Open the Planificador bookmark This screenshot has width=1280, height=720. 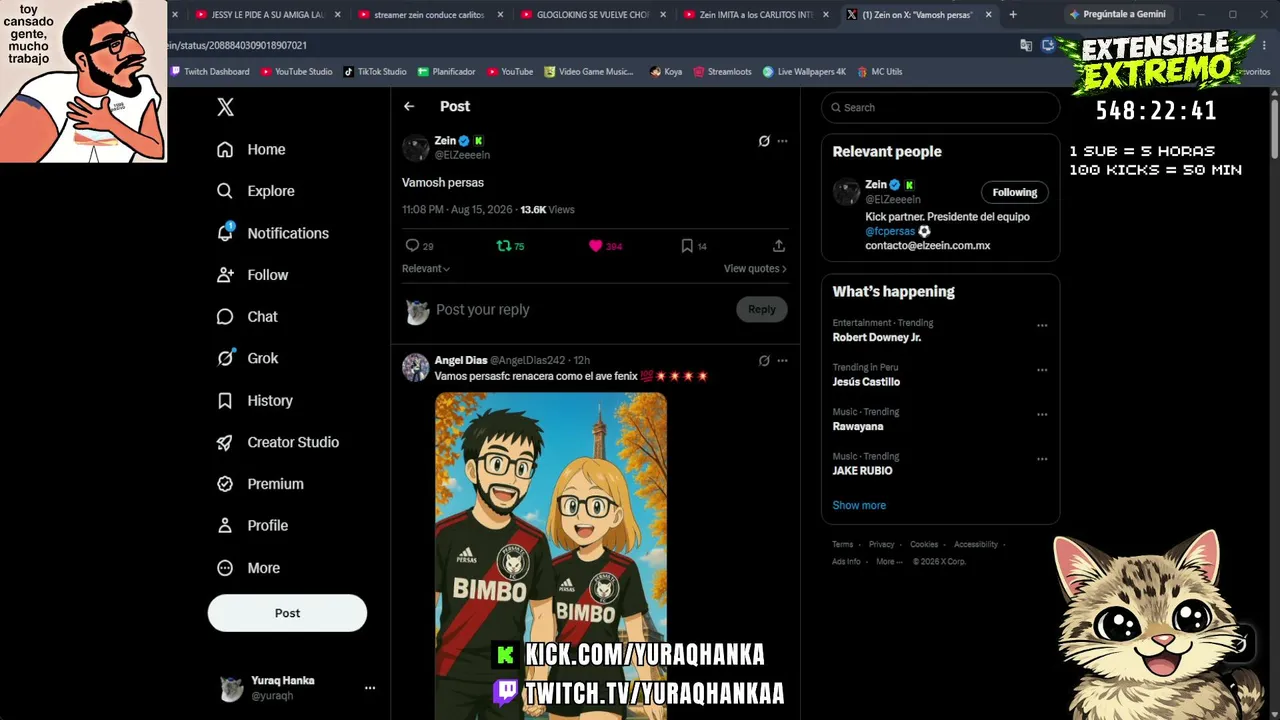click(446, 72)
